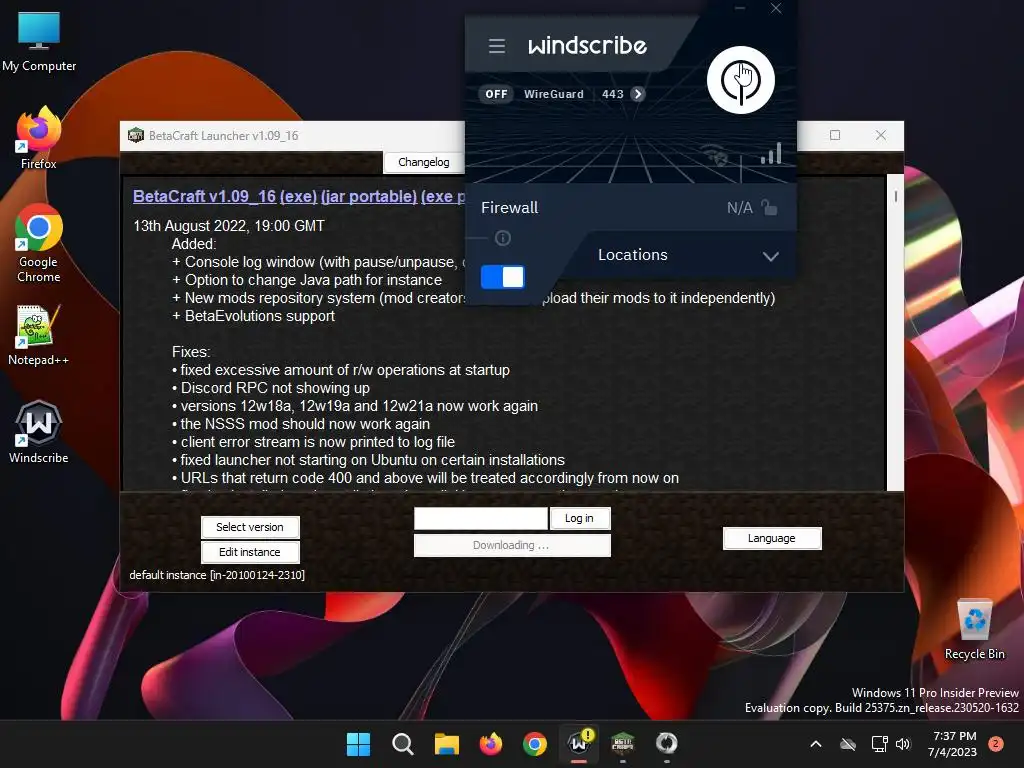Open My Computer desktop icon

39,42
